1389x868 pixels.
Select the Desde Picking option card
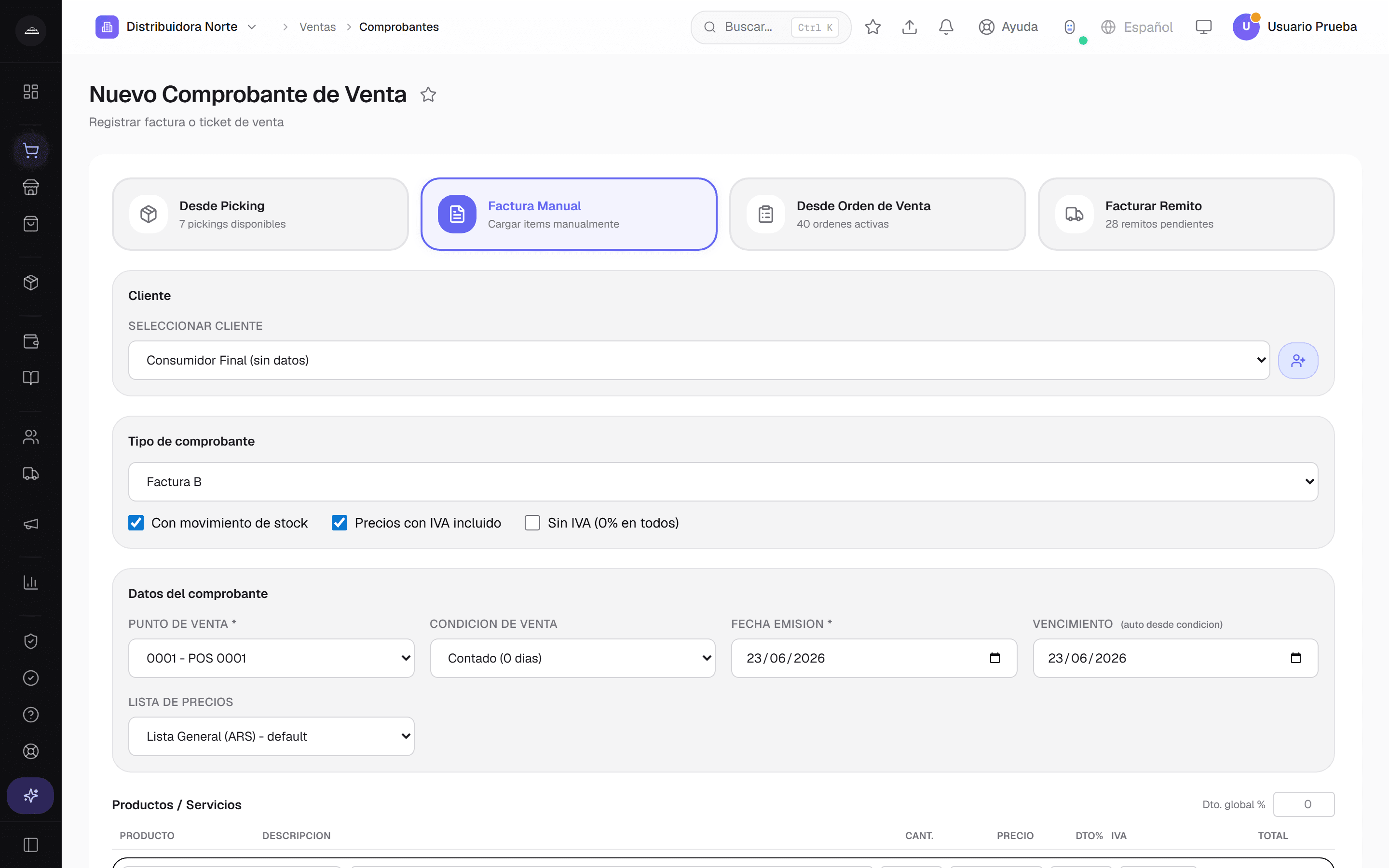(260, 214)
